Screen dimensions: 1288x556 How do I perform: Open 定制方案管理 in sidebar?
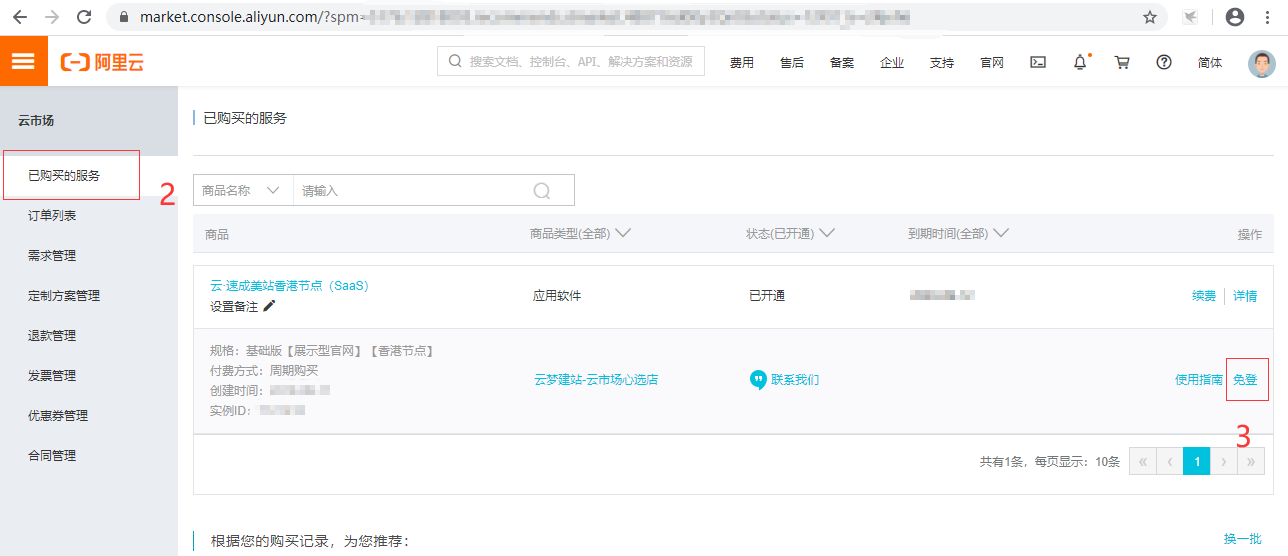pyautogui.click(x=64, y=295)
